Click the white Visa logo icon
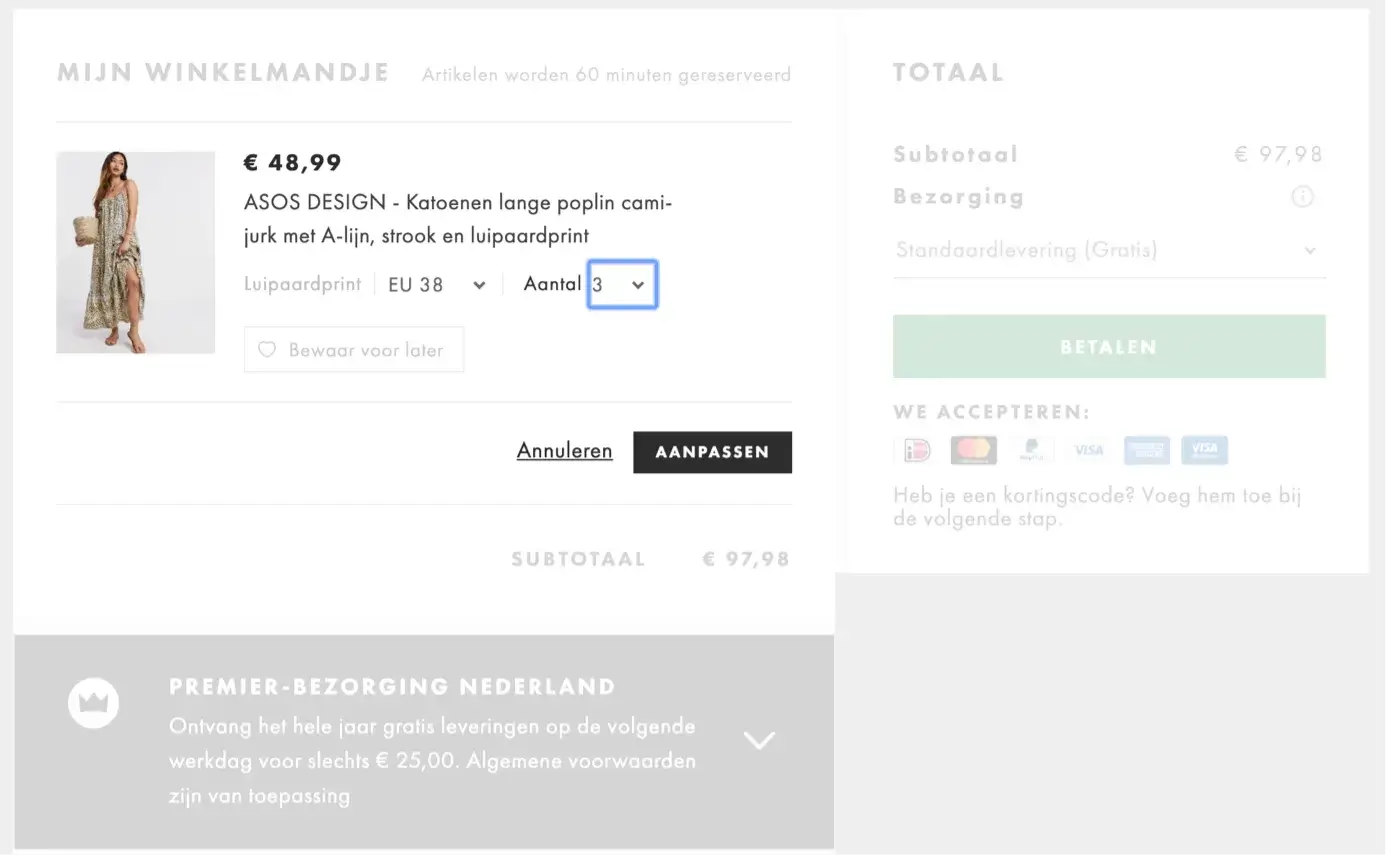Viewport: 1390px width, 858px height. tap(1088, 451)
